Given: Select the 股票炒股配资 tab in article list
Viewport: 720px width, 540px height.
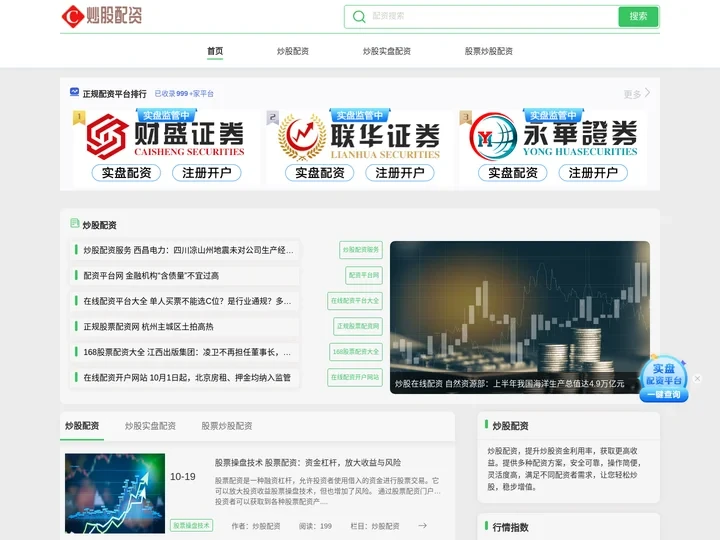Looking at the screenshot, I should pos(227,426).
